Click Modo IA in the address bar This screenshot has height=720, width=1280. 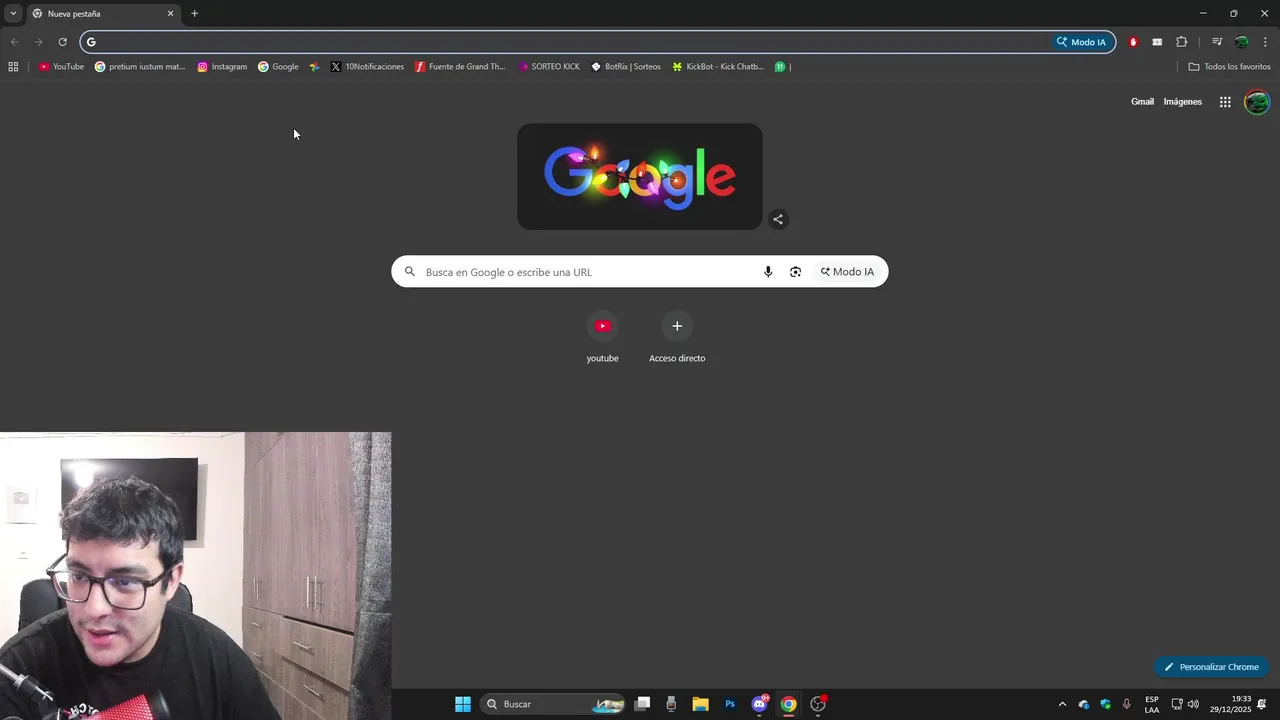[x=1082, y=42]
